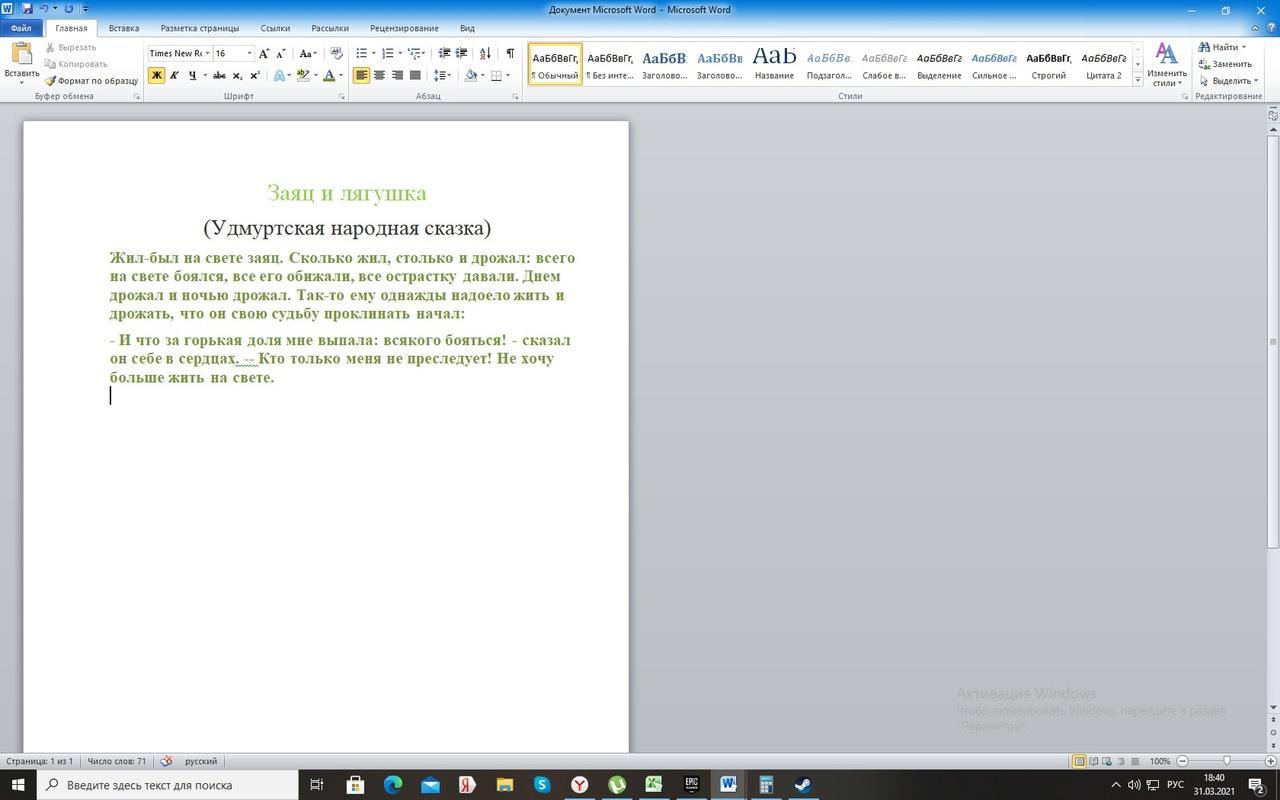Increase paragraph indent

point(461,54)
